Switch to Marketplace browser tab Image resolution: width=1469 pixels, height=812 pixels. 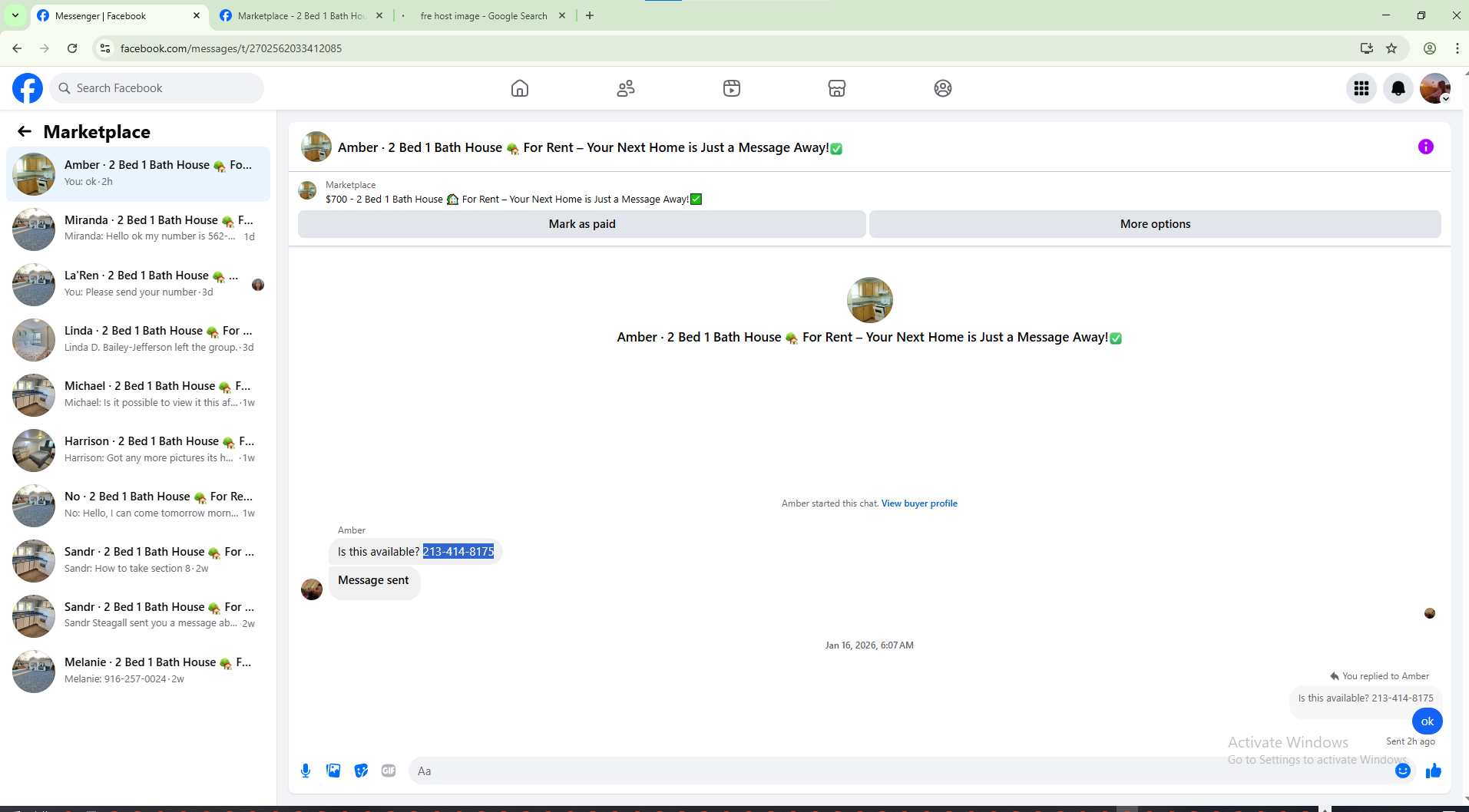(301, 15)
